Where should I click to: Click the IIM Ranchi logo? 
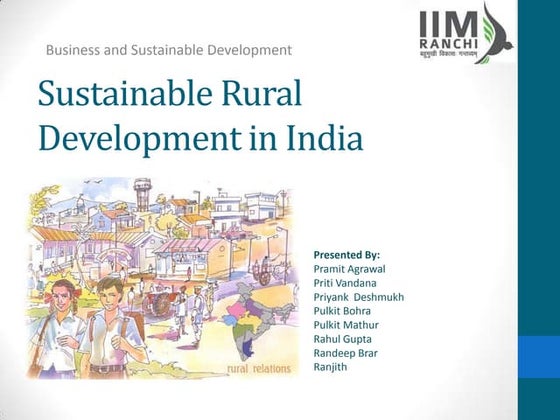coord(466,33)
